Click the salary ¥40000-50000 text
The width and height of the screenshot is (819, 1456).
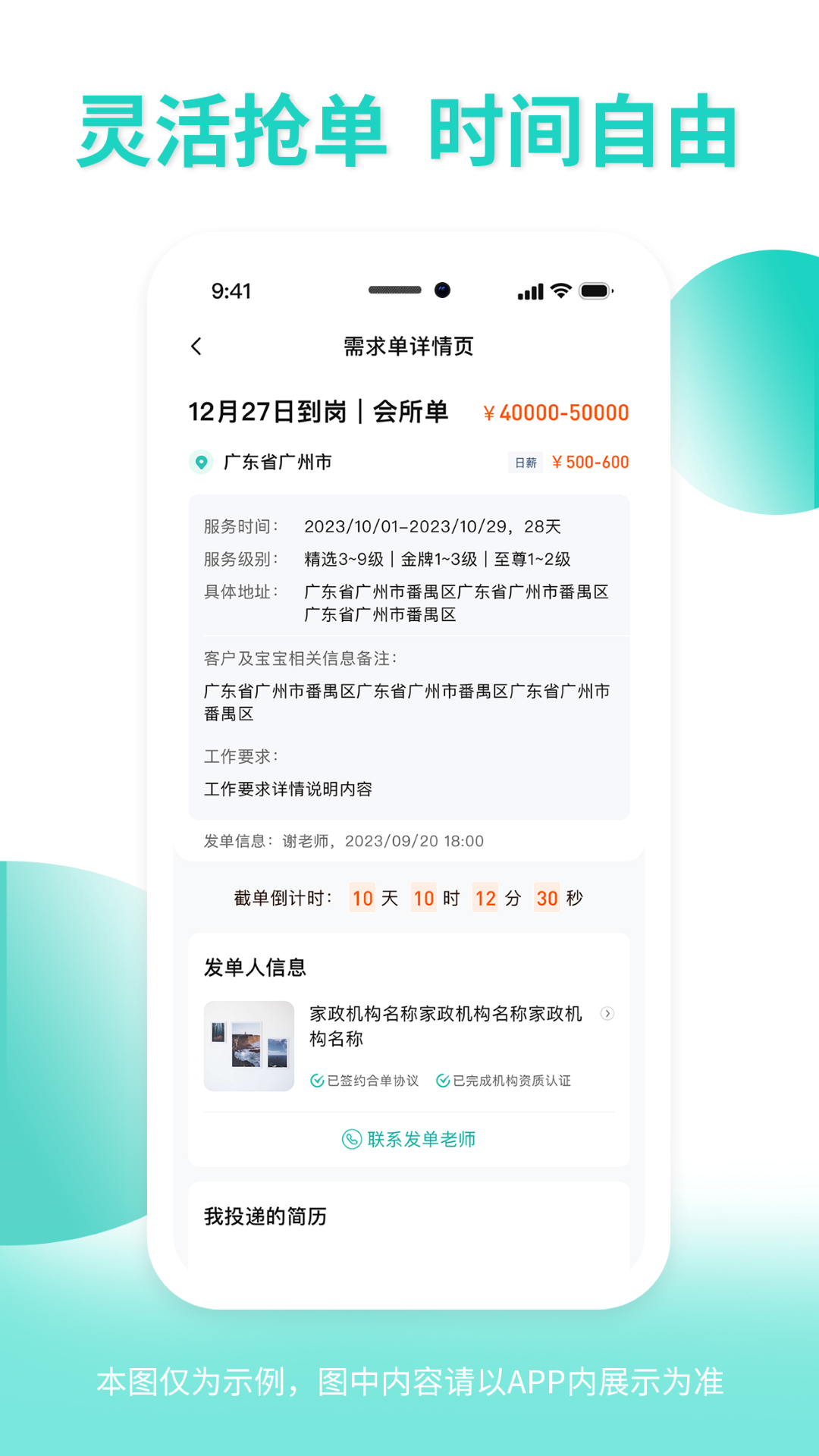pos(556,413)
